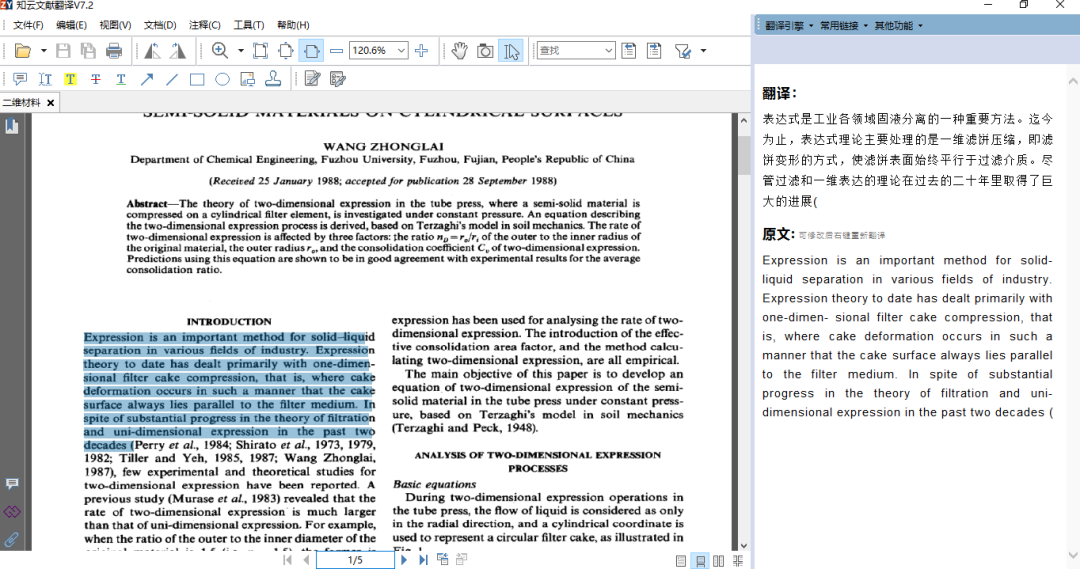Go to the last page
This screenshot has height=569, width=1080.
click(x=423, y=560)
